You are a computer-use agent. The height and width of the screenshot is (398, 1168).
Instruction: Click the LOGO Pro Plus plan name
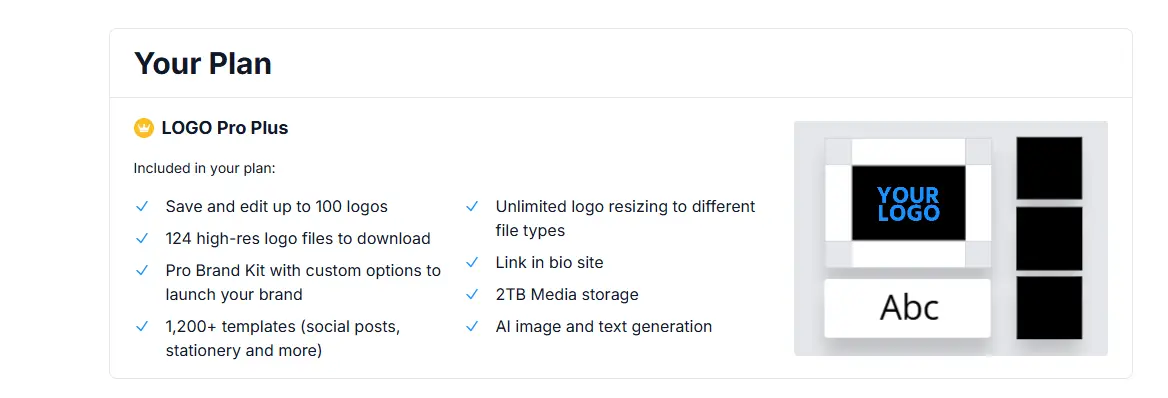tap(225, 128)
